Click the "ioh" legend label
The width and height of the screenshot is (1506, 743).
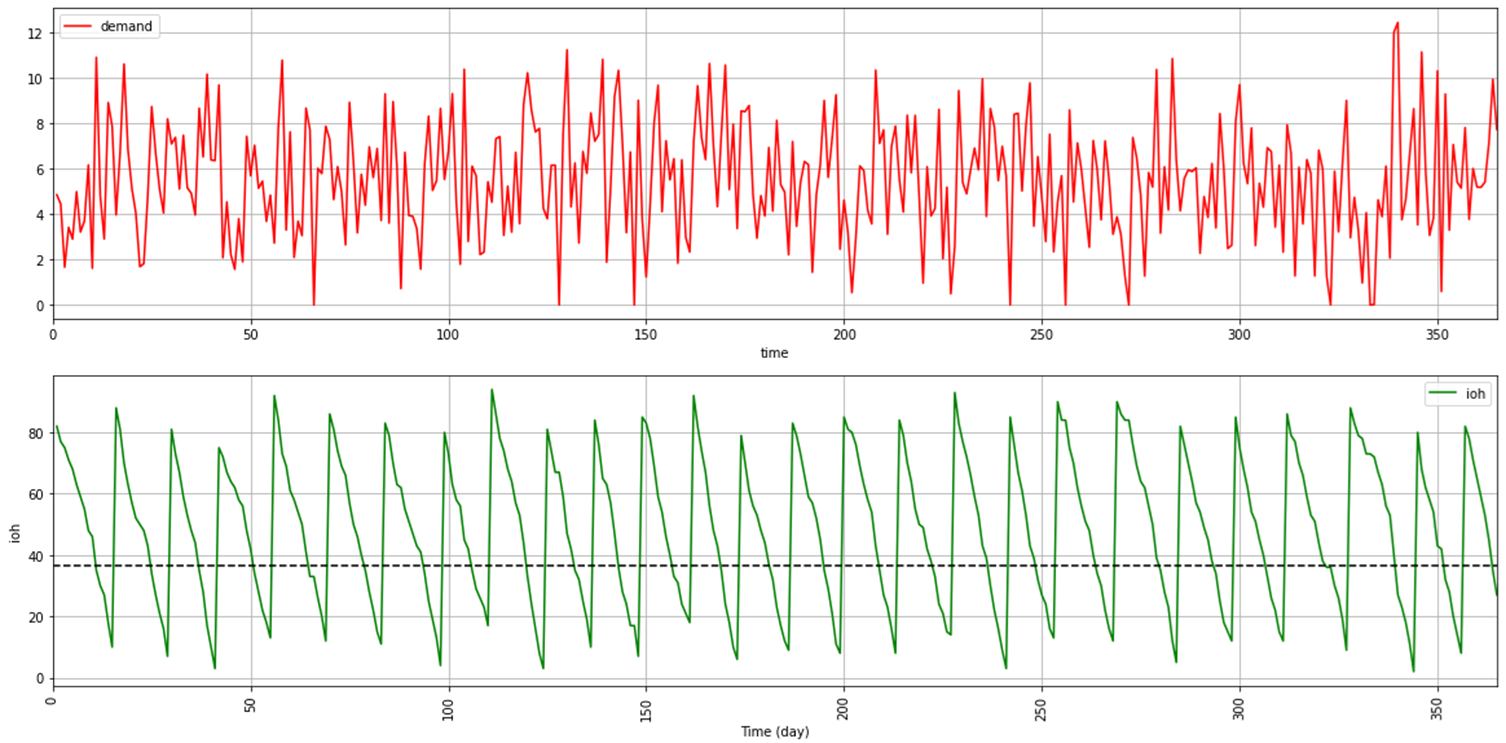tap(1475, 394)
